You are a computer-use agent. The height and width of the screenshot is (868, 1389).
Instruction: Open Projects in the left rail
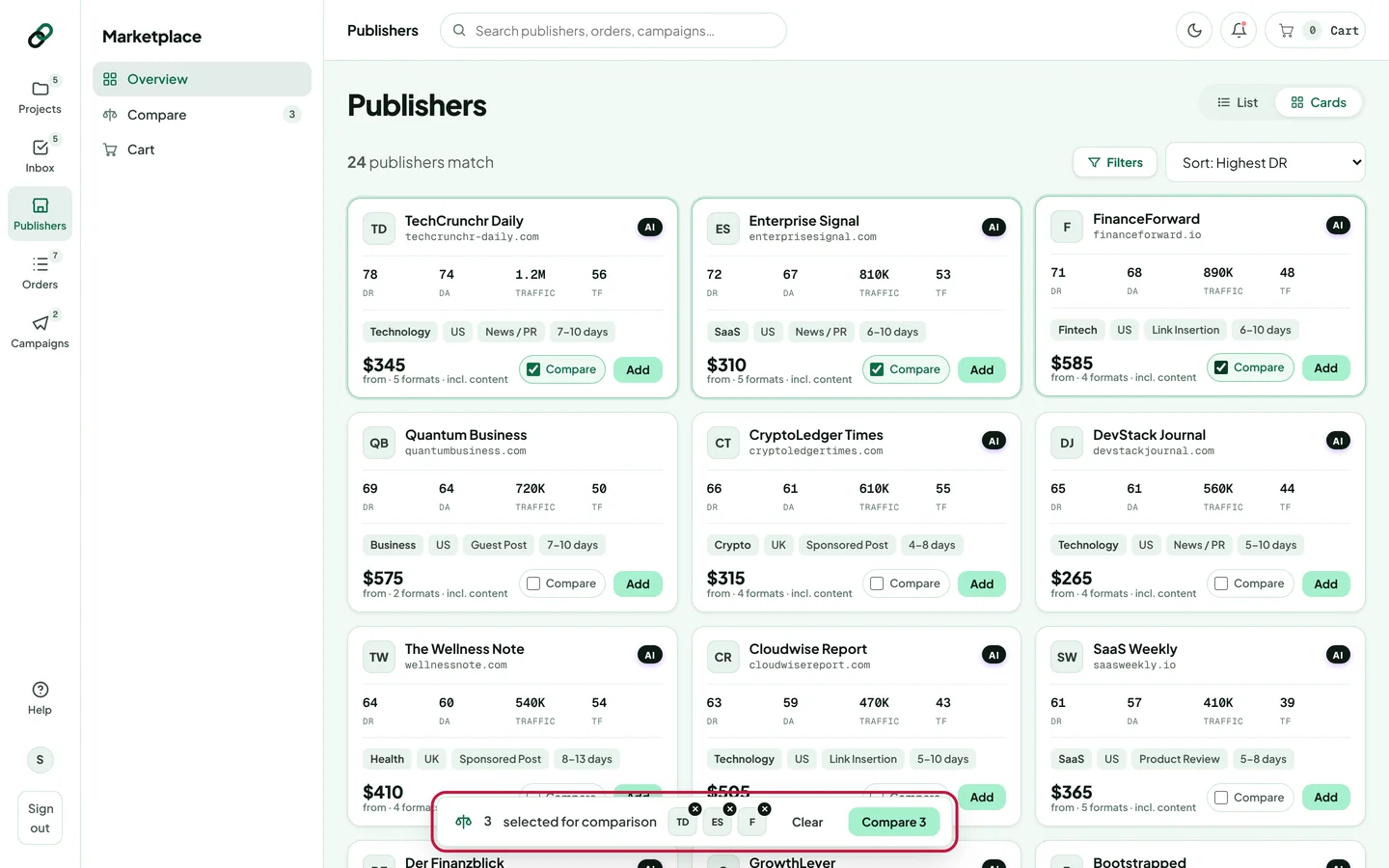coord(40,96)
